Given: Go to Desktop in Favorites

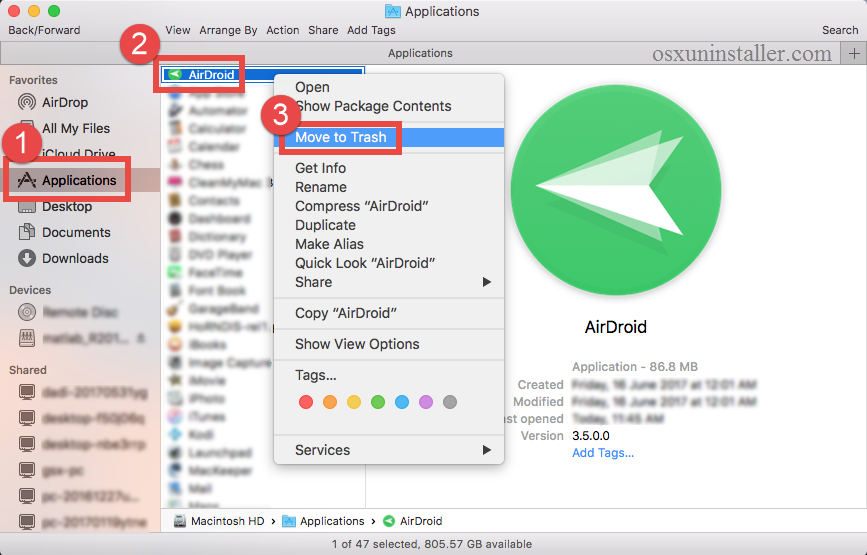Looking at the screenshot, I should pyautogui.click(x=67, y=206).
